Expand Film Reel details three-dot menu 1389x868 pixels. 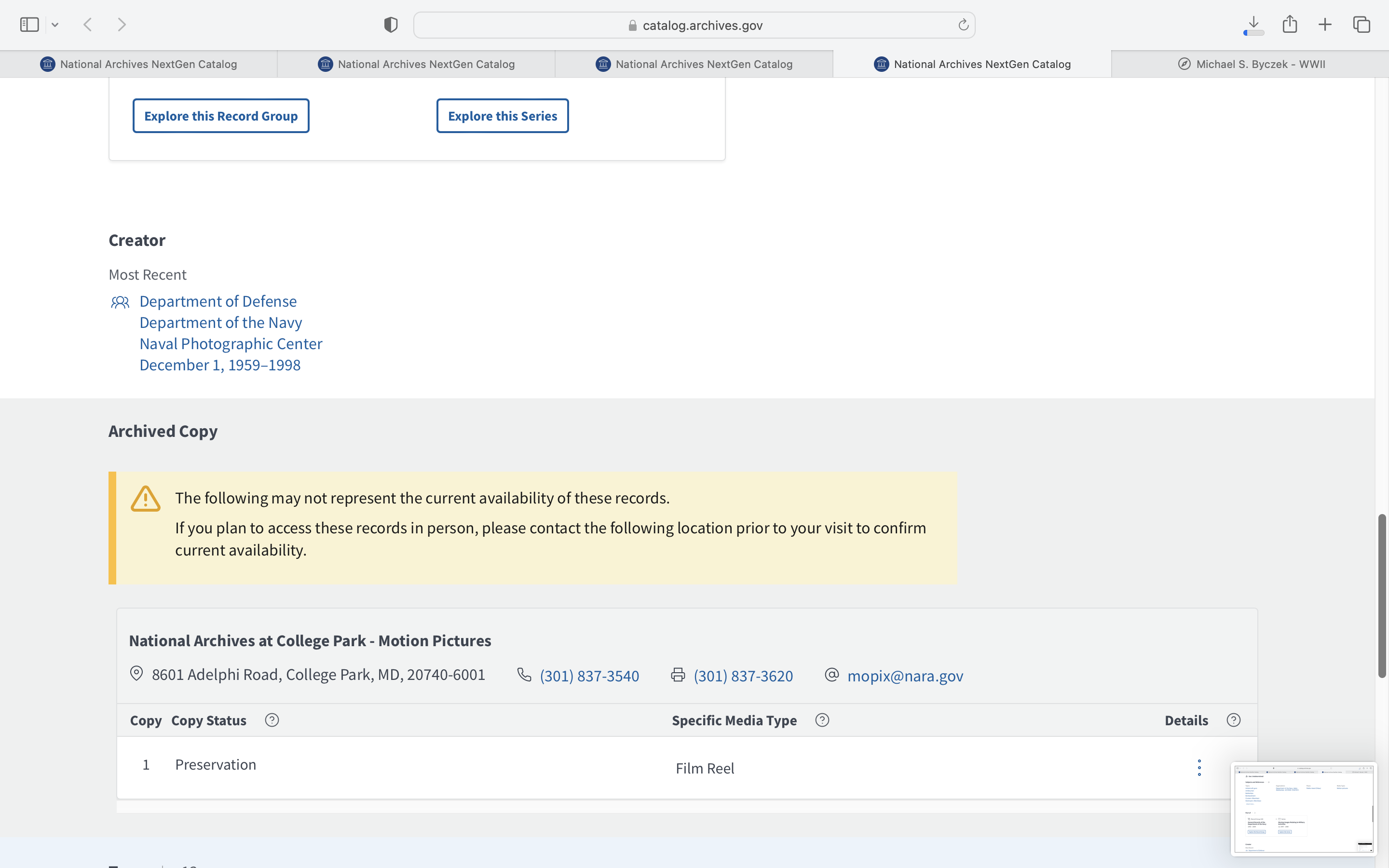pos(1199,768)
